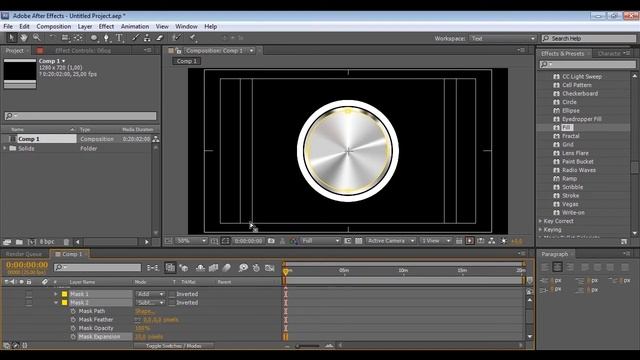The width and height of the screenshot is (640, 360).
Task: Open the Animation menu
Action: pos(135,27)
